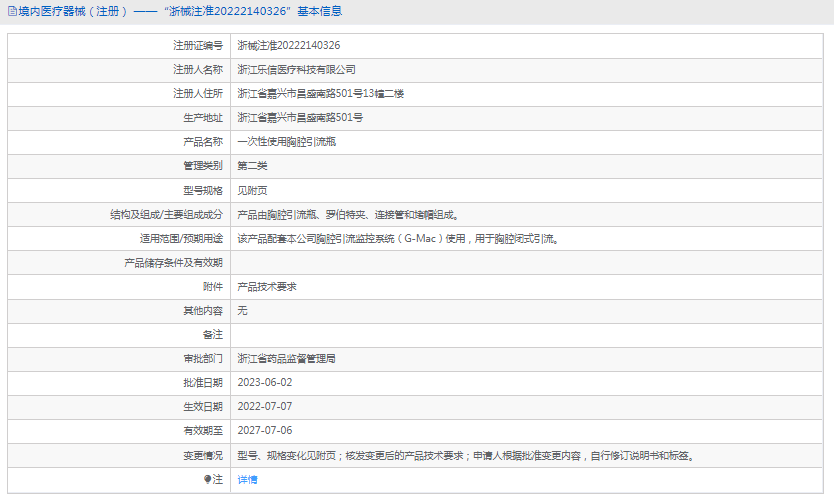The image size is (834, 502).
Task: Click the 批准日期 row label
Action: click(203, 383)
